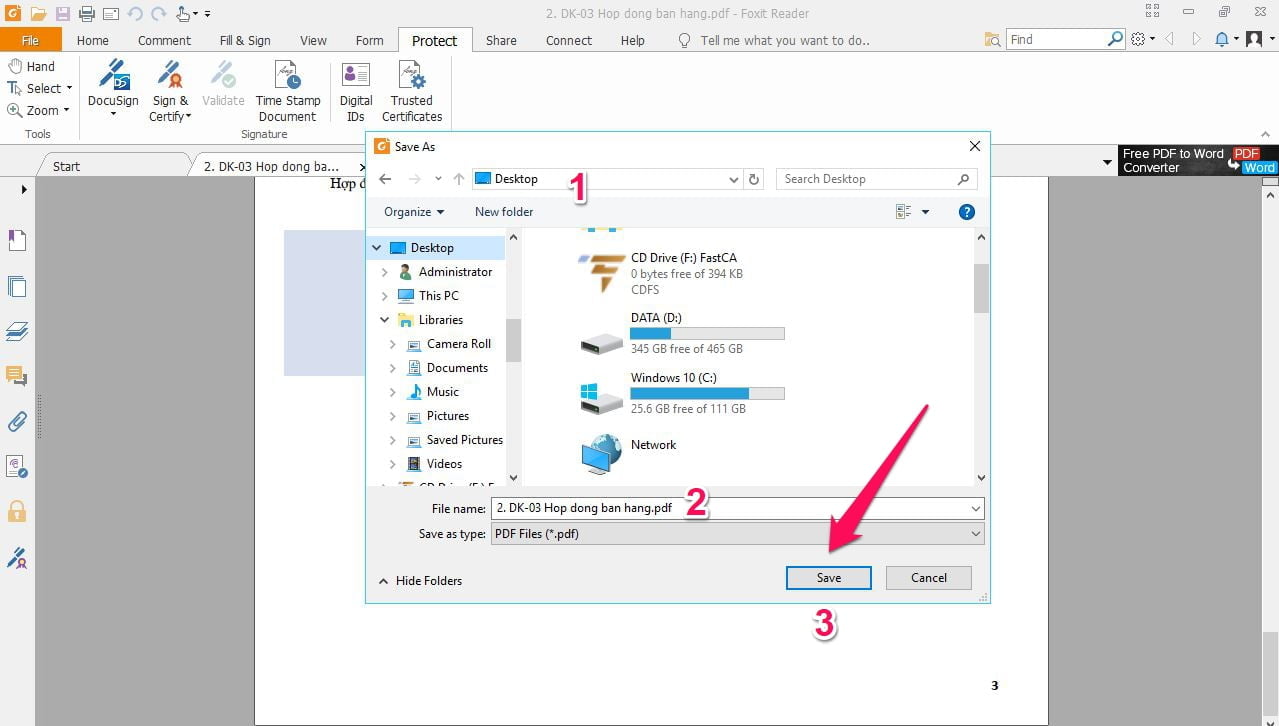
Task: Click the Email icon in quick access toolbar
Action: click(x=112, y=12)
